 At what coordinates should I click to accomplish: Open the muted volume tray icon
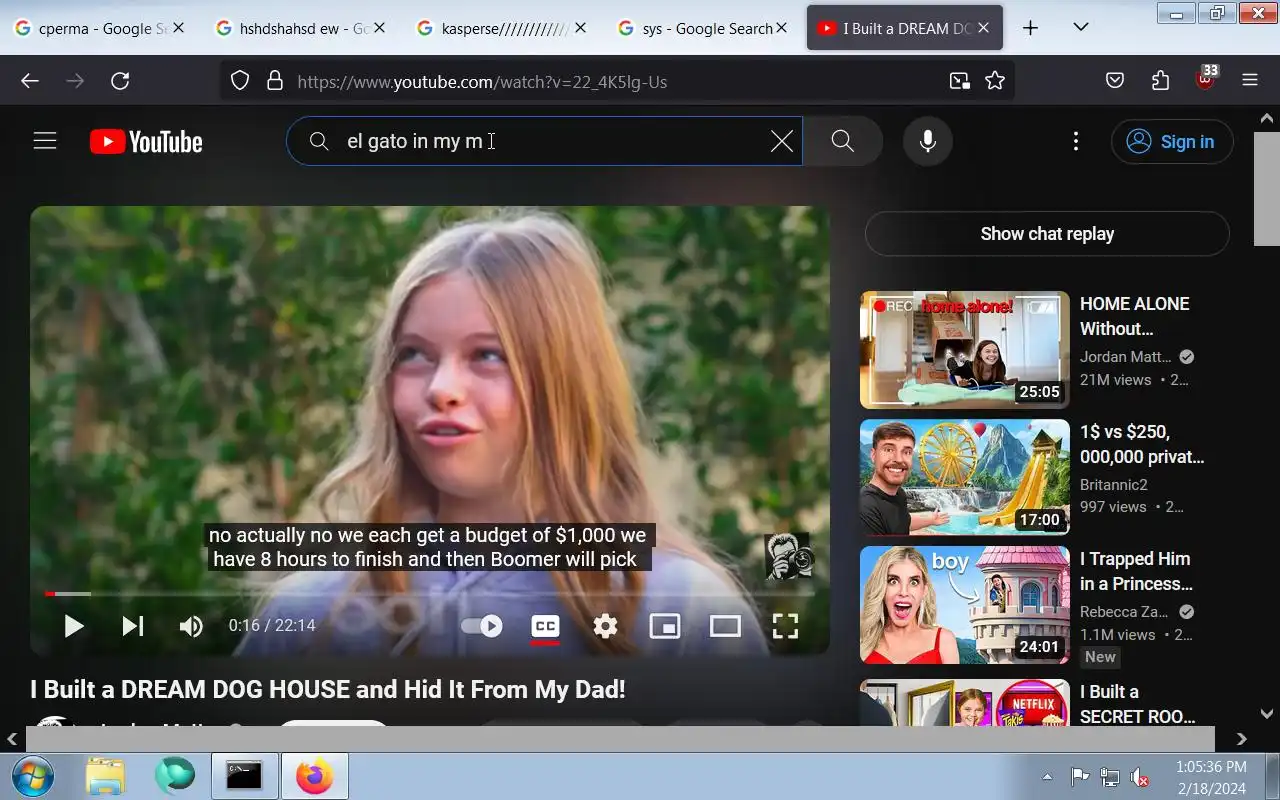[x=1139, y=776]
